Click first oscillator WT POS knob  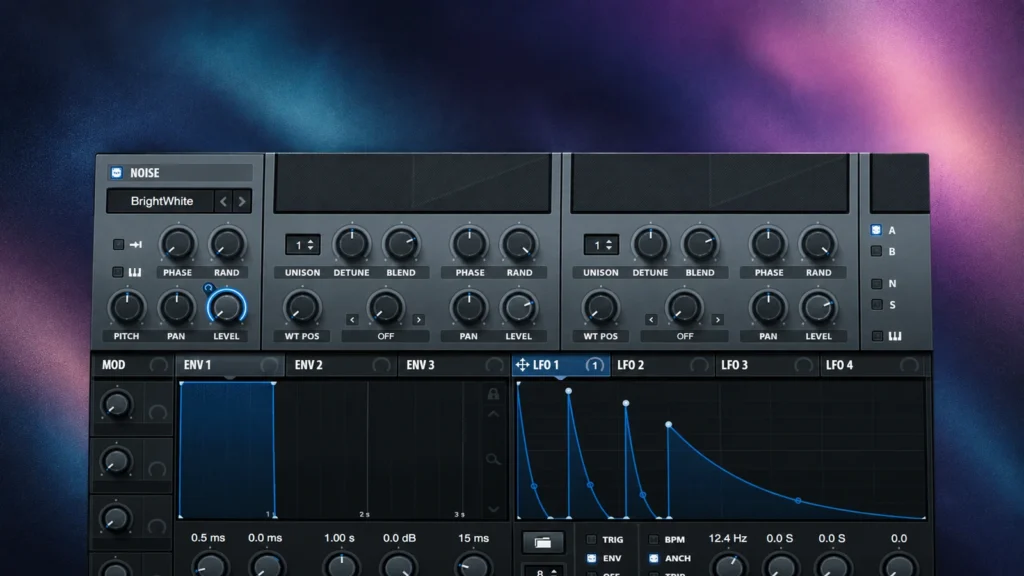point(302,307)
